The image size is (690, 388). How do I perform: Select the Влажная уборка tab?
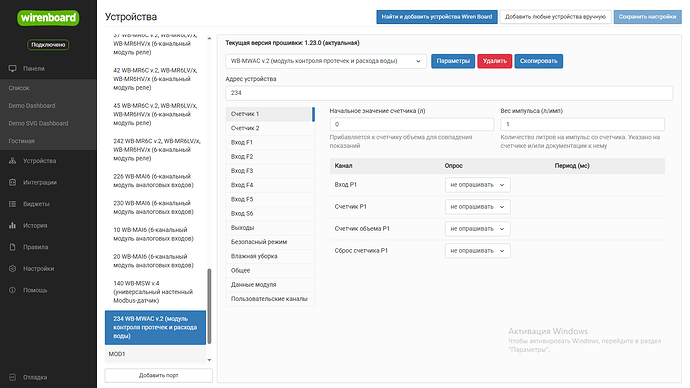click(270, 256)
